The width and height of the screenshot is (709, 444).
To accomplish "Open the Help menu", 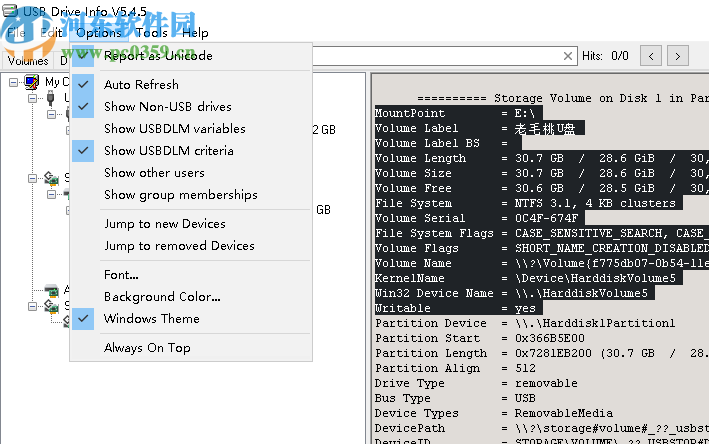I will pos(195,33).
